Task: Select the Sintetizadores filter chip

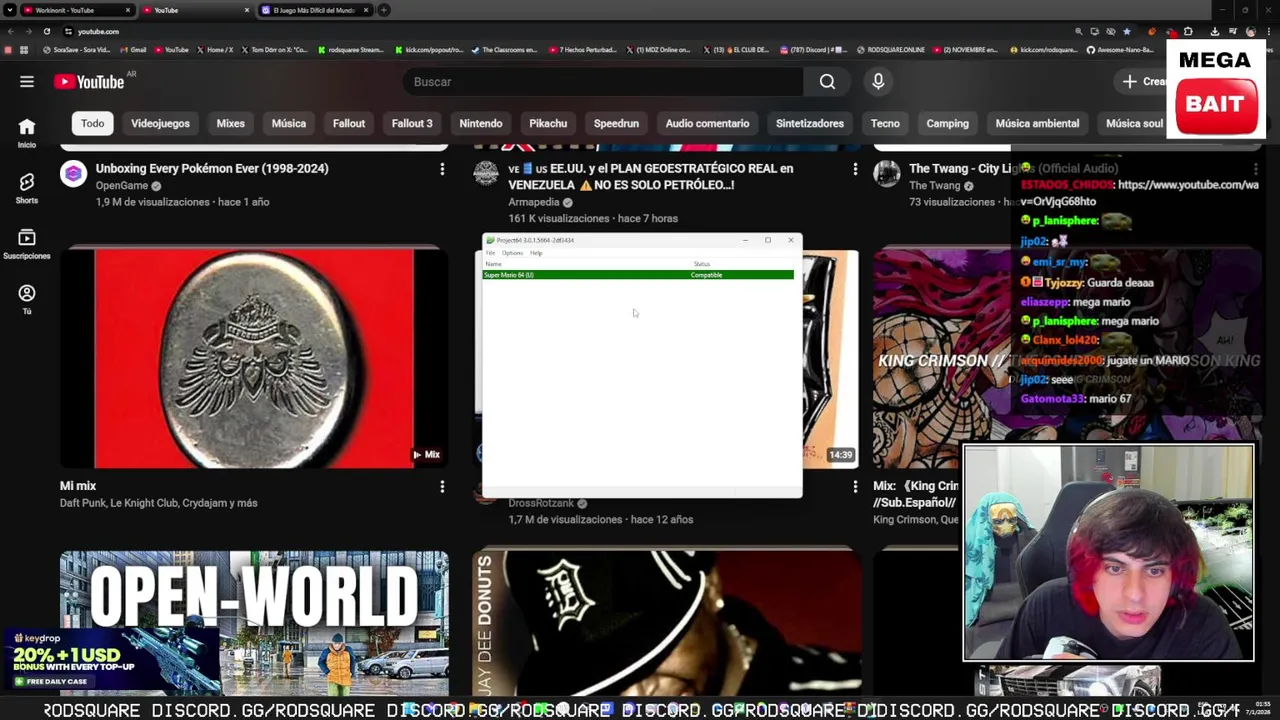Action: [x=810, y=123]
